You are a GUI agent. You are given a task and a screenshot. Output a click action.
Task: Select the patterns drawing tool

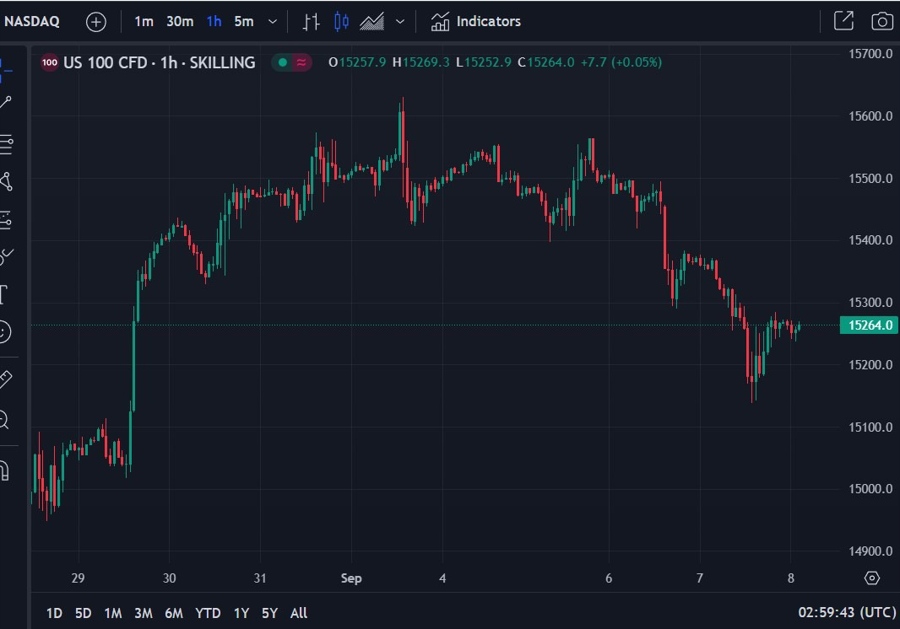(6, 182)
